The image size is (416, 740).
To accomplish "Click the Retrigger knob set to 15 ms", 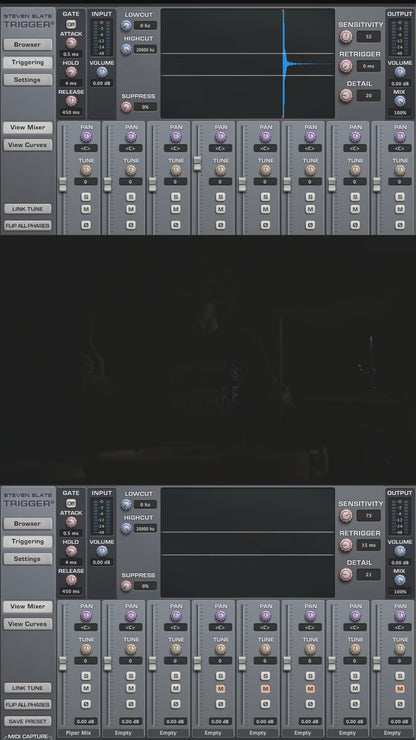I will tap(346, 545).
